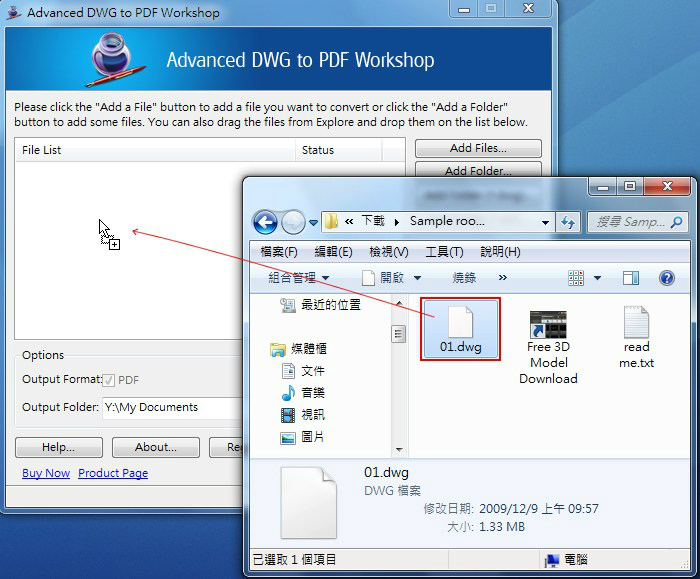Expand the address bar history dropdown

545,222
